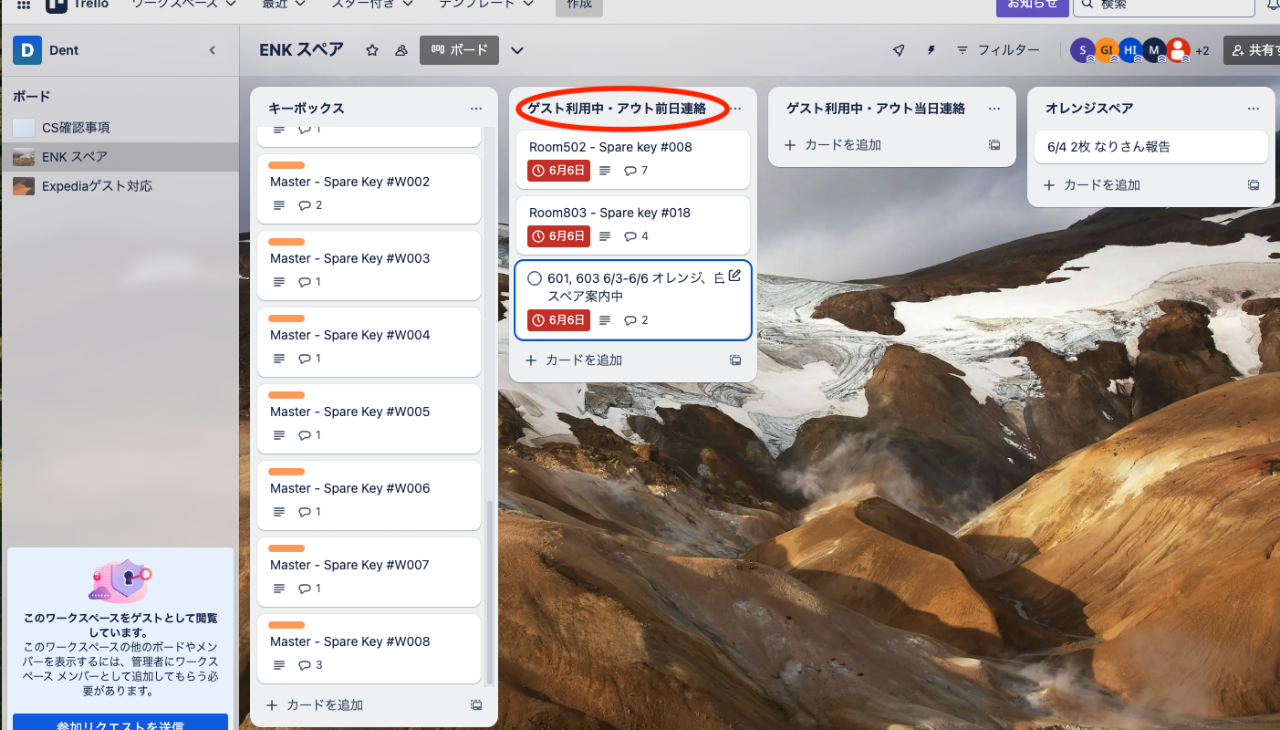Expand the ワークスペース dropdown
This screenshot has width=1280, height=730.
pos(183,5)
